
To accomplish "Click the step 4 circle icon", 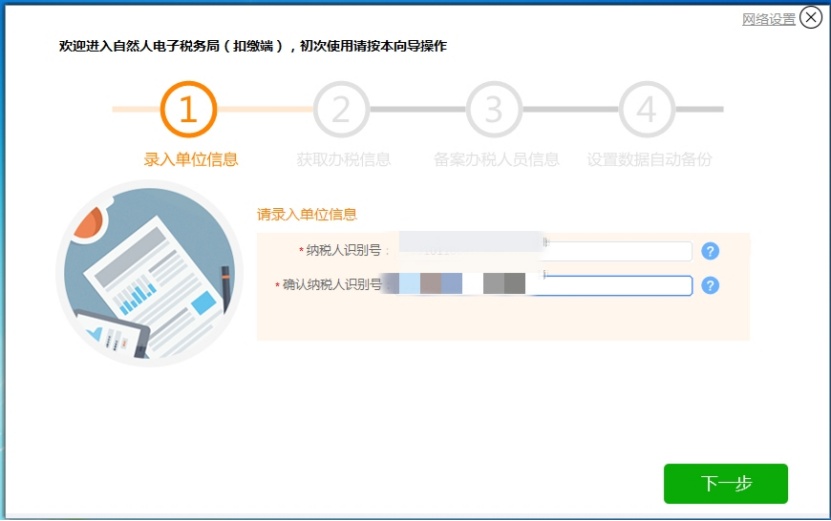I will pos(647,109).
